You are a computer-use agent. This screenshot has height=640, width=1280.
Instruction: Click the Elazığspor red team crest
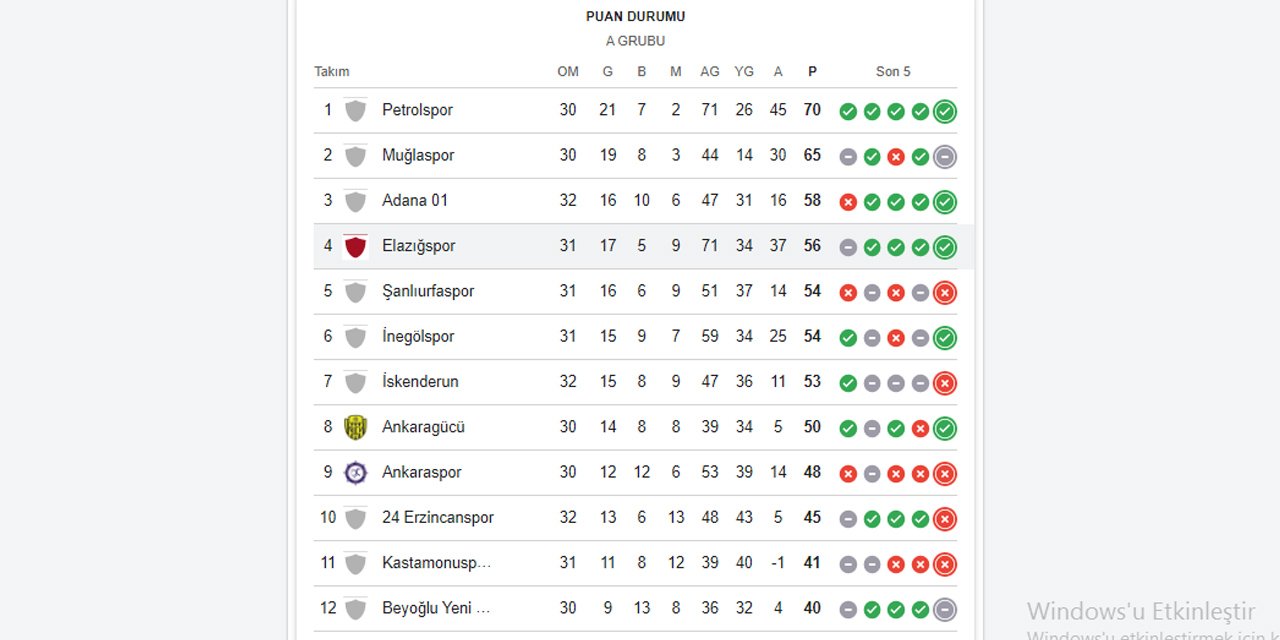click(x=355, y=245)
